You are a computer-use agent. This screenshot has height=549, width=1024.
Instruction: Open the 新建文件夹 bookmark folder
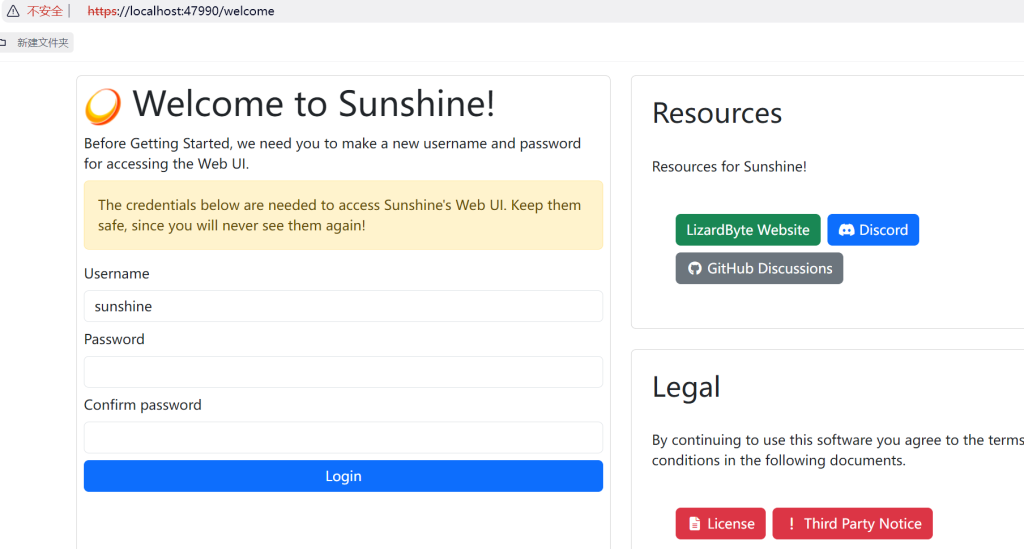tap(42, 43)
